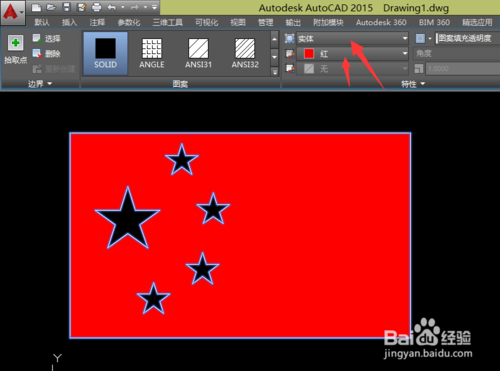Click the topmost small star

pyautogui.click(x=182, y=161)
